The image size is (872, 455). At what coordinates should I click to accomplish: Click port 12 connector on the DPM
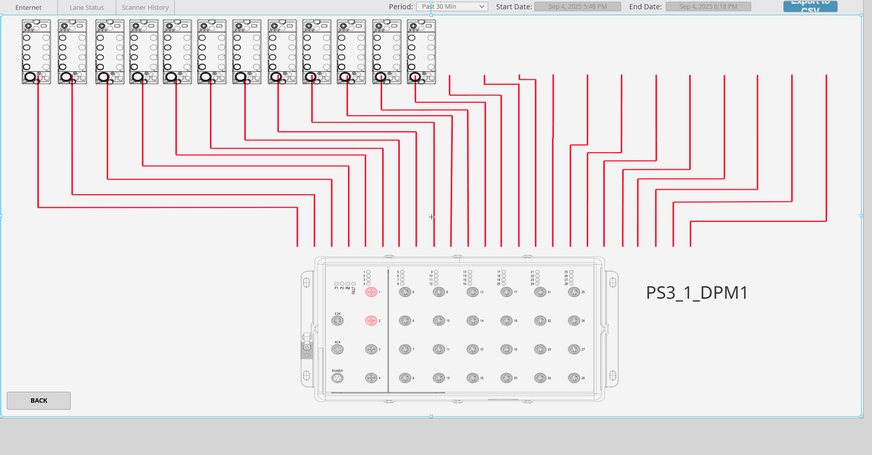(x=438, y=378)
